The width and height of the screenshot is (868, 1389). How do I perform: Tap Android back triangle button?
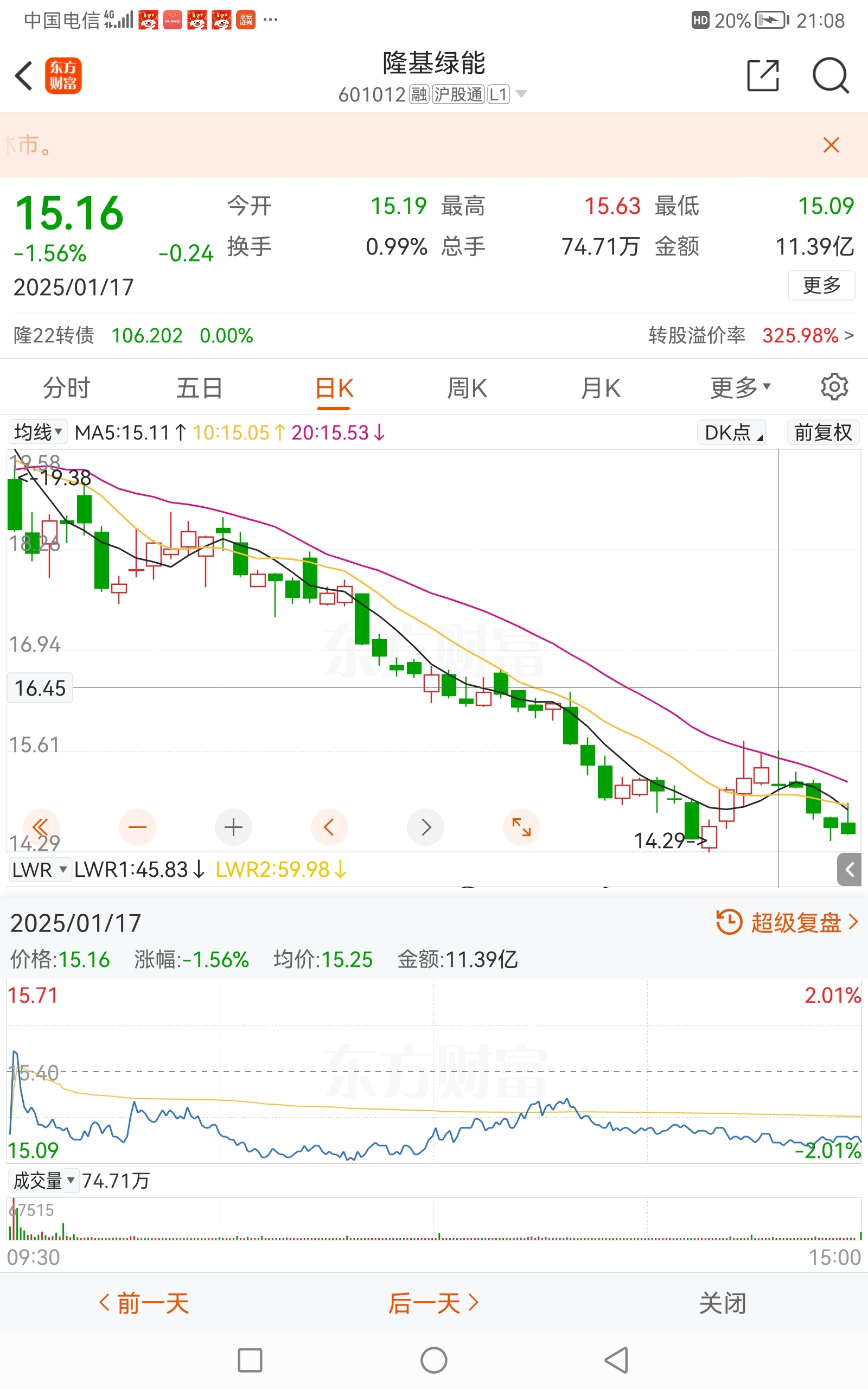(x=617, y=1360)
